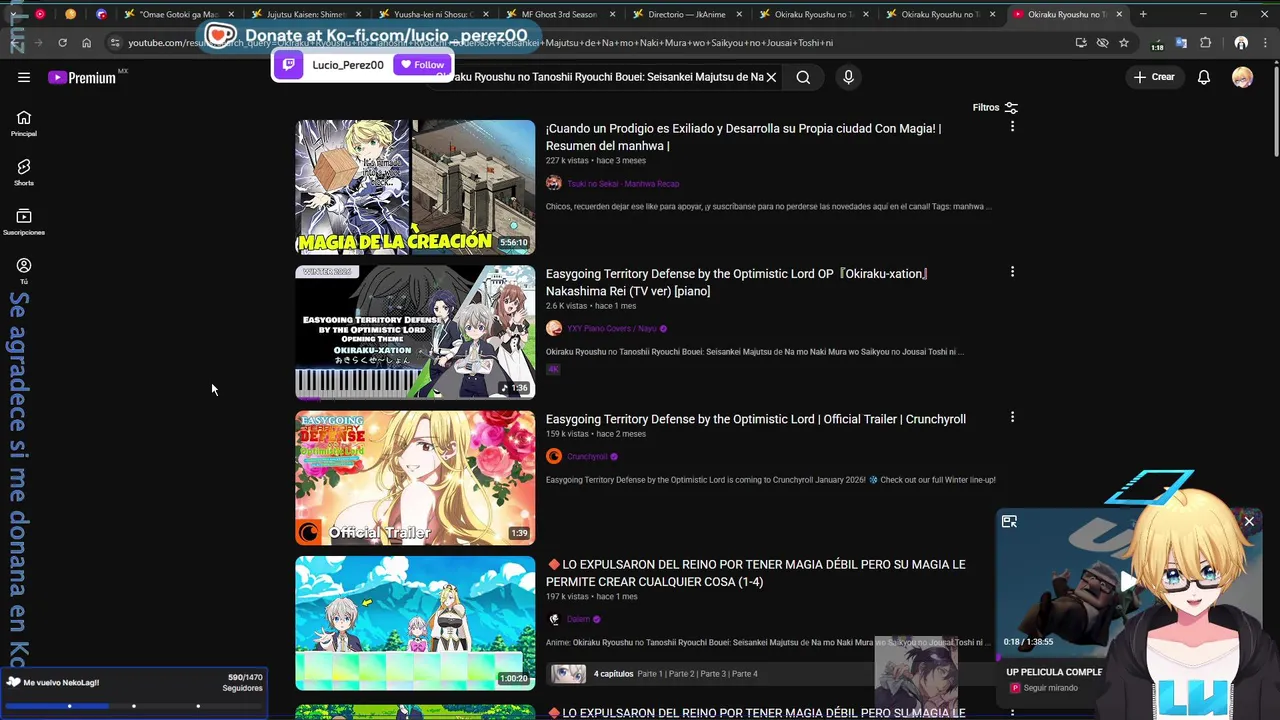The height and width of the screenshot is (720, 1280).
Task: Open Suscripciones in the sidebar
Action: point(24,222)
